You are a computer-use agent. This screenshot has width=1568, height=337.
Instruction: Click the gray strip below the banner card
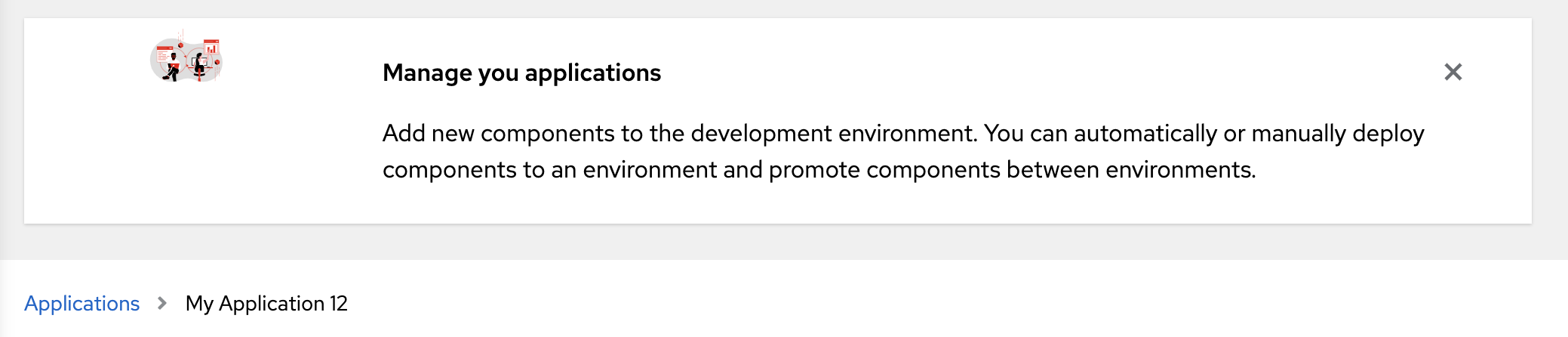(755, 242)
